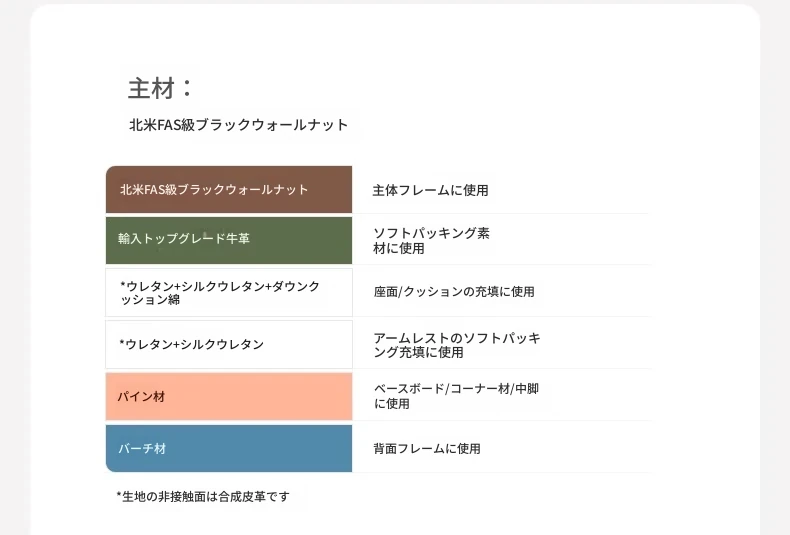Click the パイン材 label text
The image size is (790, 535).
pos(141,396)
